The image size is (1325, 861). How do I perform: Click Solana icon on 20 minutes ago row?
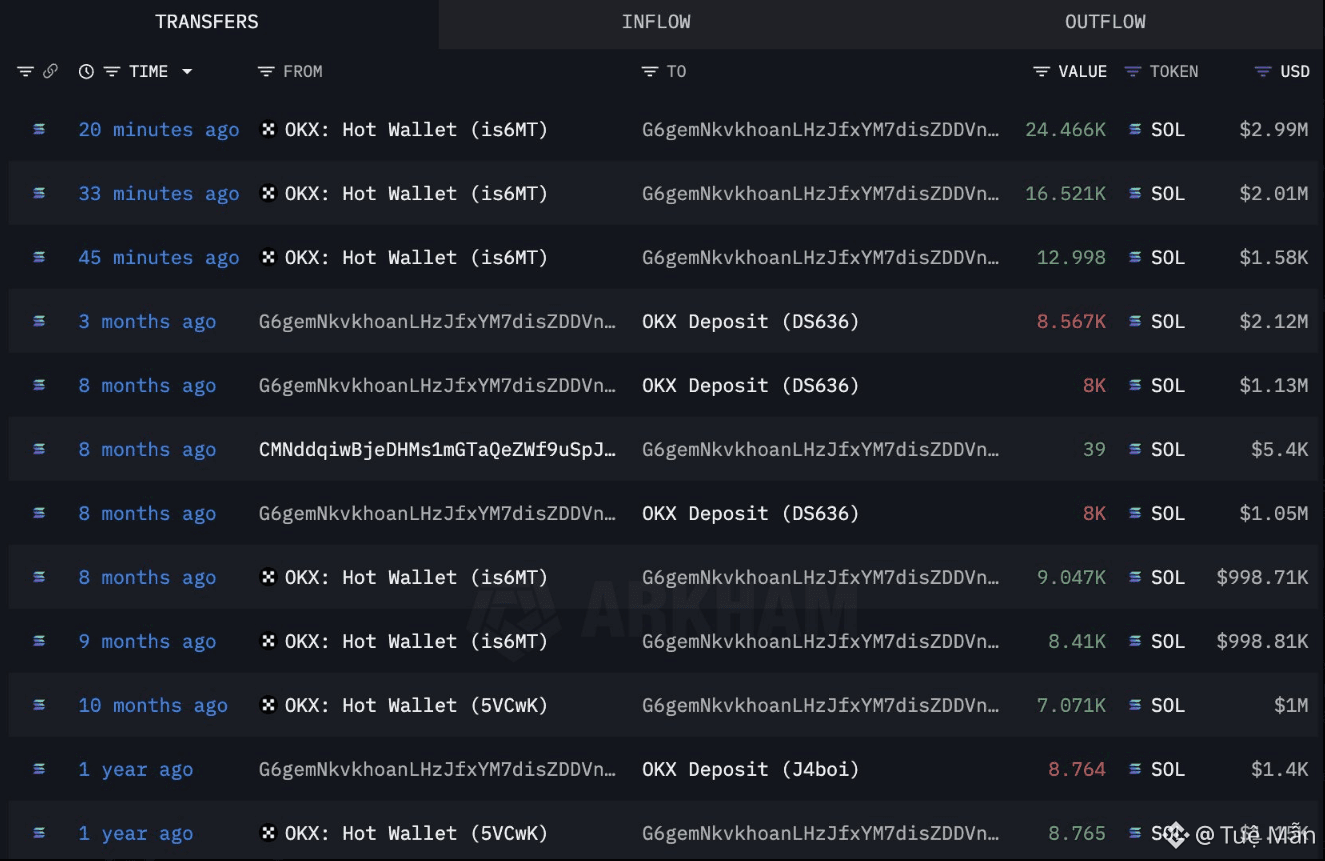(x=39, y=129)
